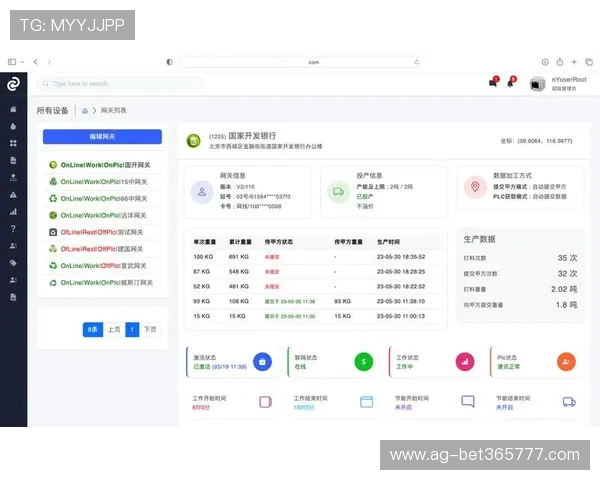Open the water drop icon in sidebar
Screen dimensions: 600x480
13,126
